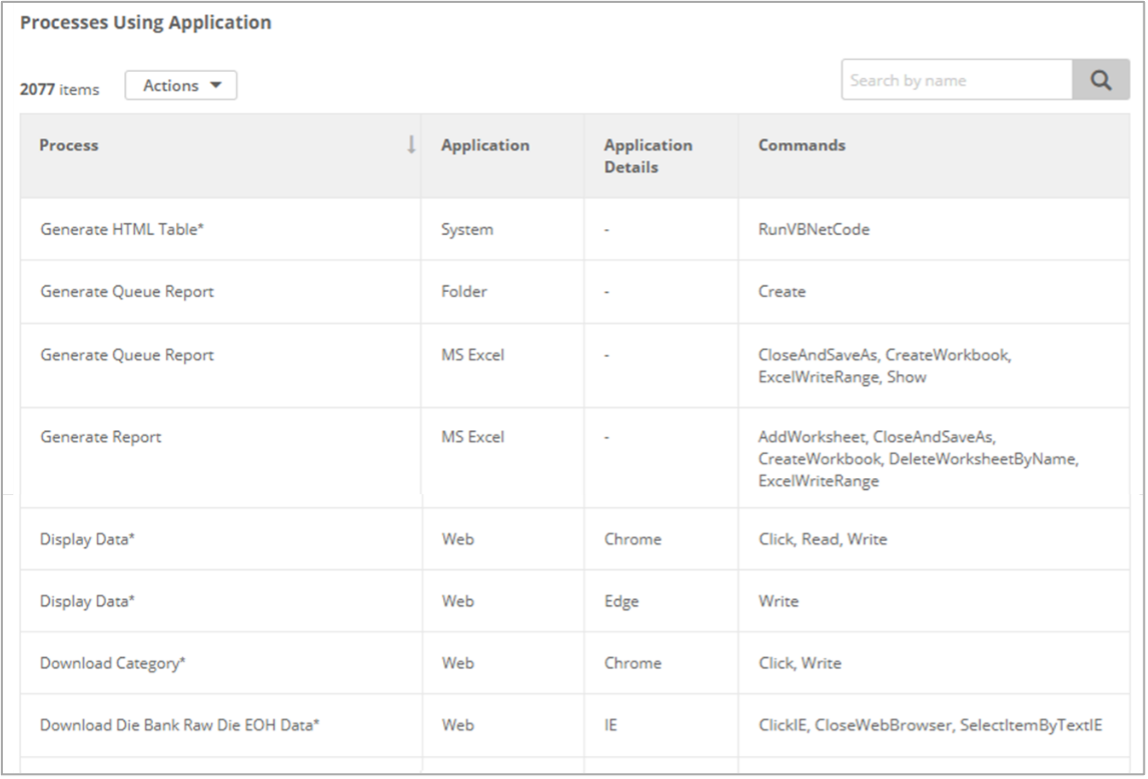Image resolution: width=1148 pixels, height=779 pixels.
Task: Click the Application Details column header
Action: point(648,156)
